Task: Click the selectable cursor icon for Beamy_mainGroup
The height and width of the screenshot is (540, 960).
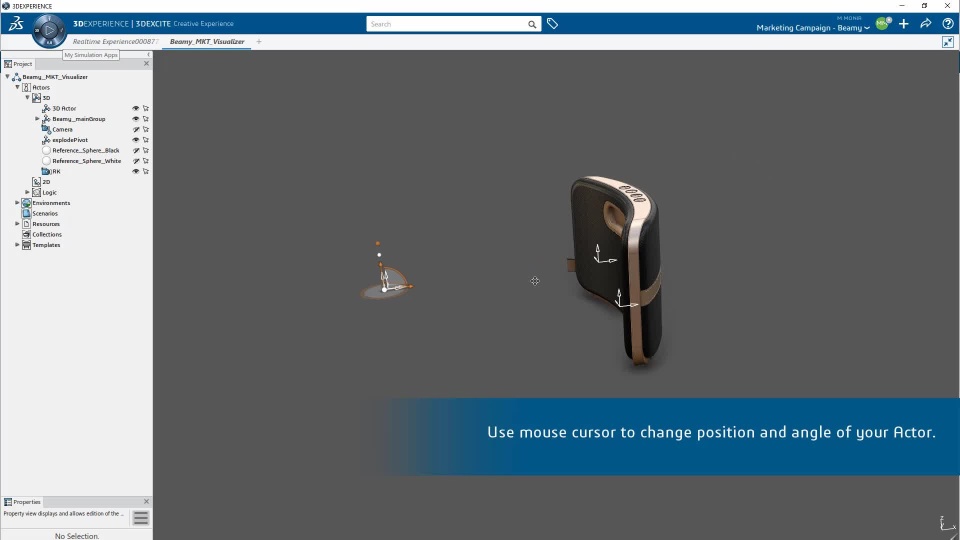Action: (146, 119)
